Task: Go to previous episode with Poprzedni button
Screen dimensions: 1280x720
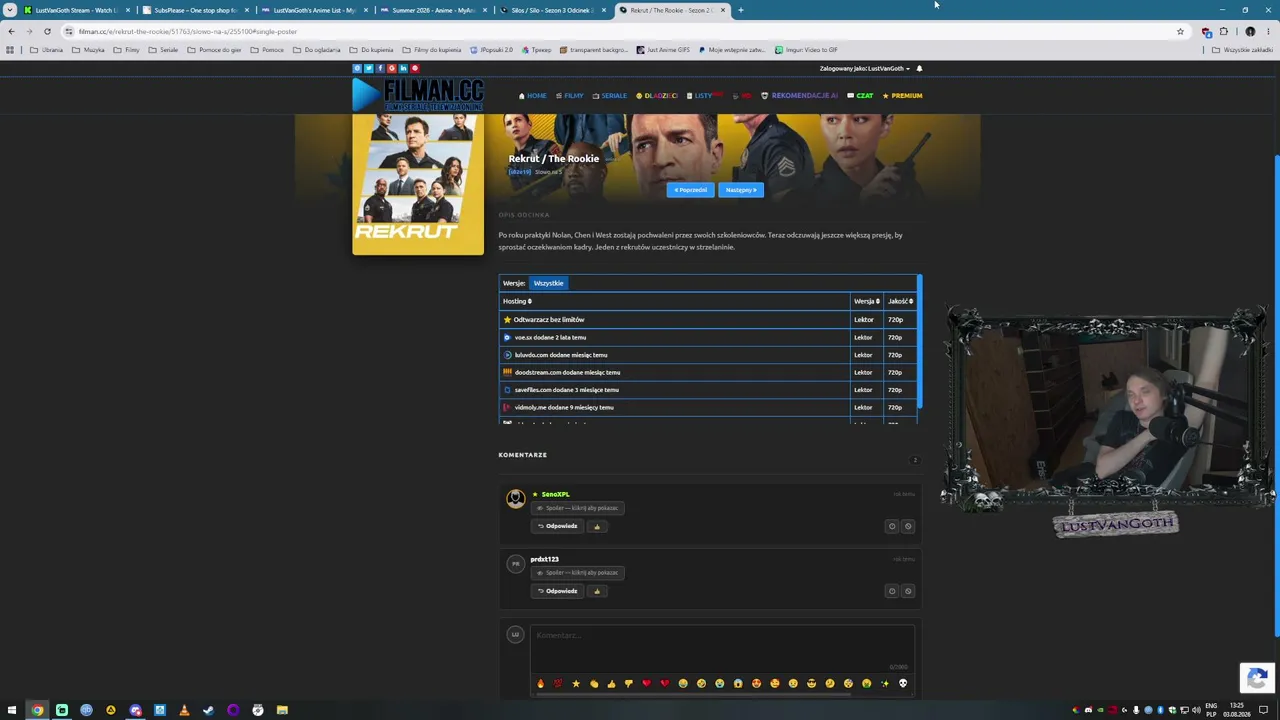Action: point(691,190)
